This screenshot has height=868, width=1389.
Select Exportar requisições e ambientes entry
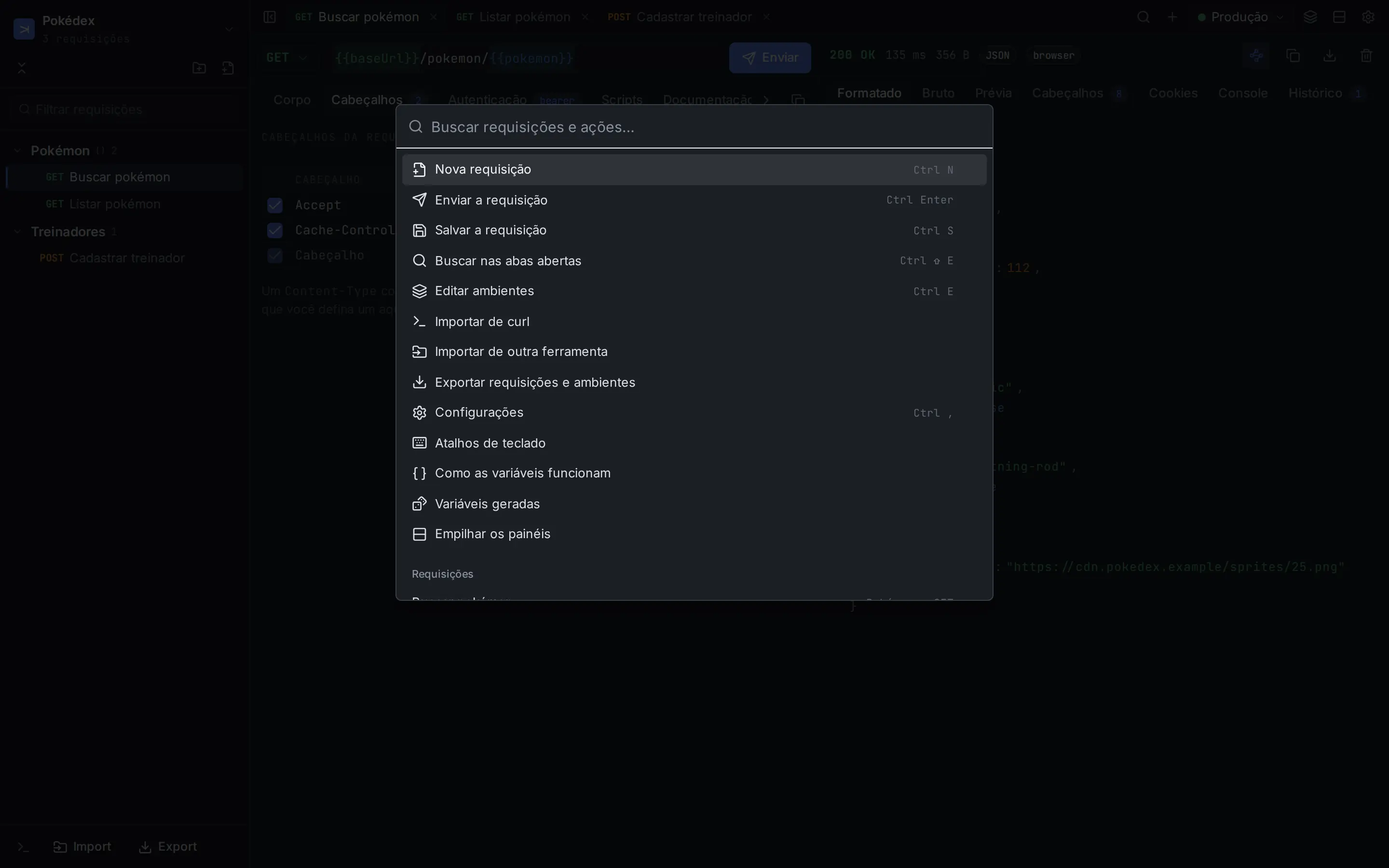coord(694,382)
